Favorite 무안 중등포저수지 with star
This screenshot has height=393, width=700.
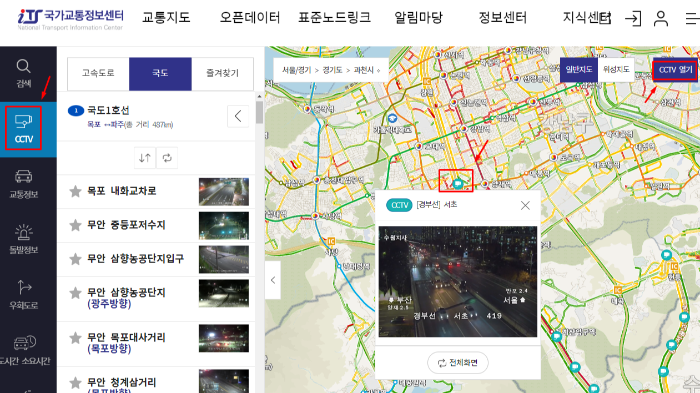(75, 225)
